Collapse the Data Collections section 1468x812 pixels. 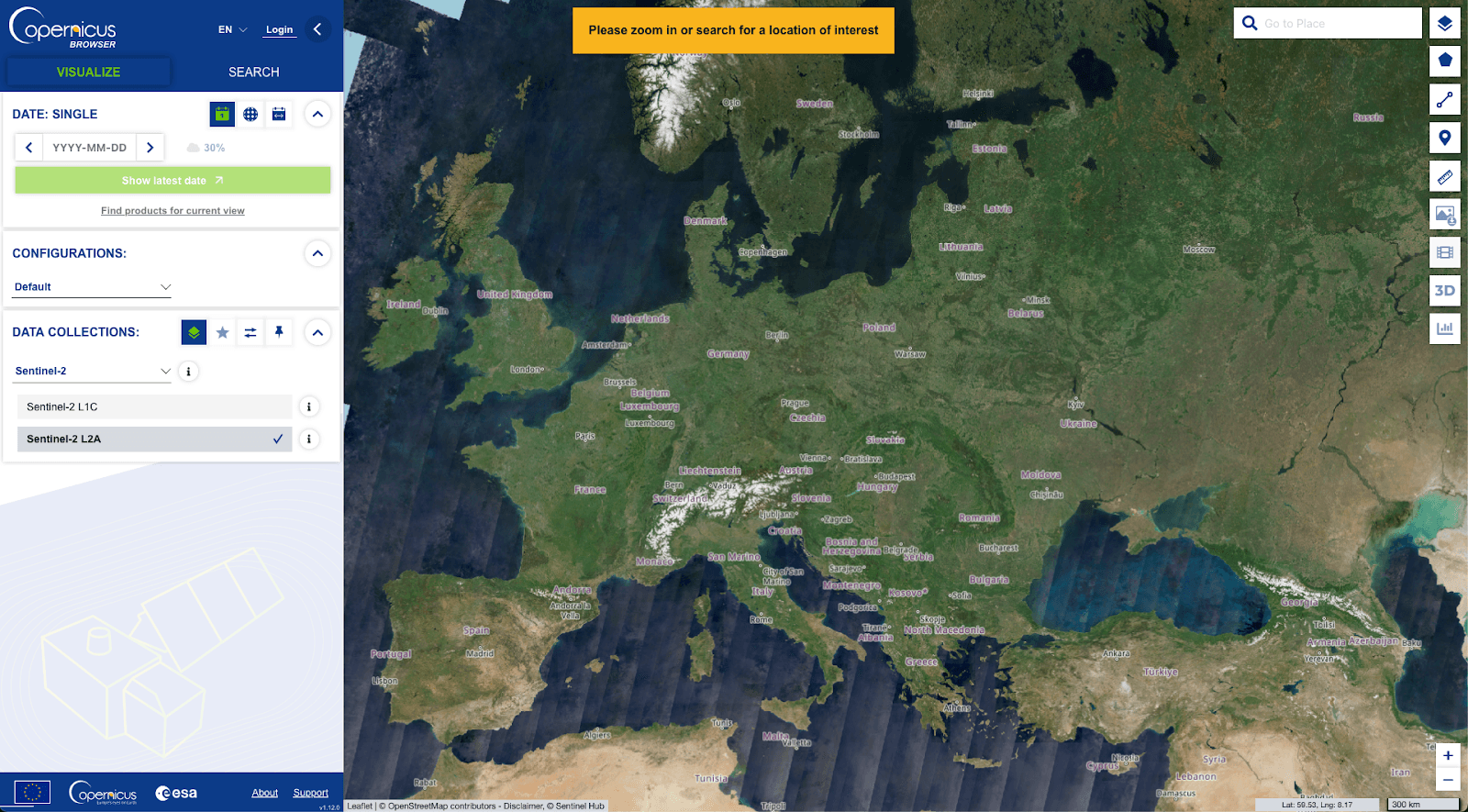click(x=317, y=332)
